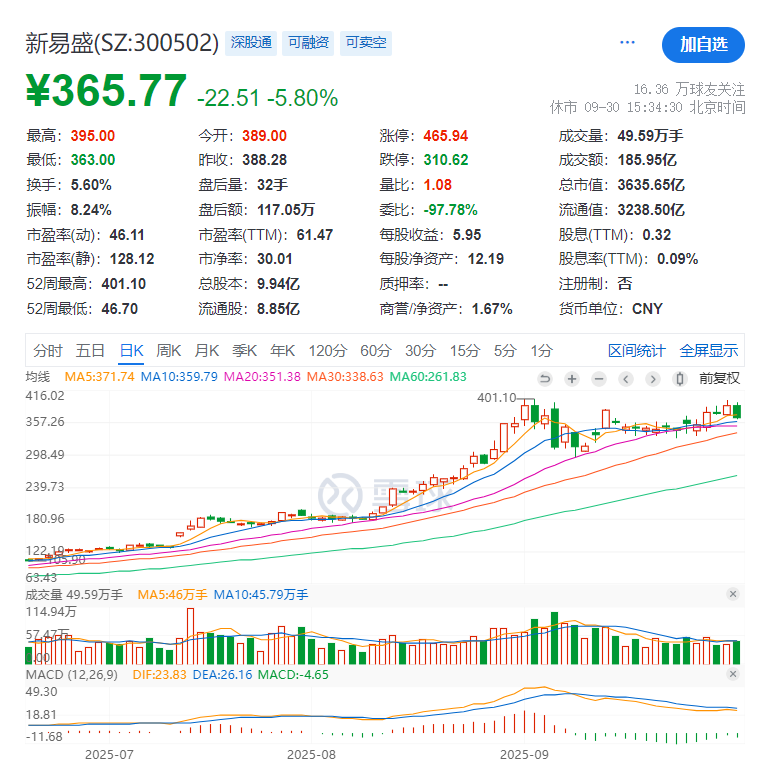Screen dimensions: 762x768
Task: Click the chart reset (undo arrow) icon
Action: (545, 379)
